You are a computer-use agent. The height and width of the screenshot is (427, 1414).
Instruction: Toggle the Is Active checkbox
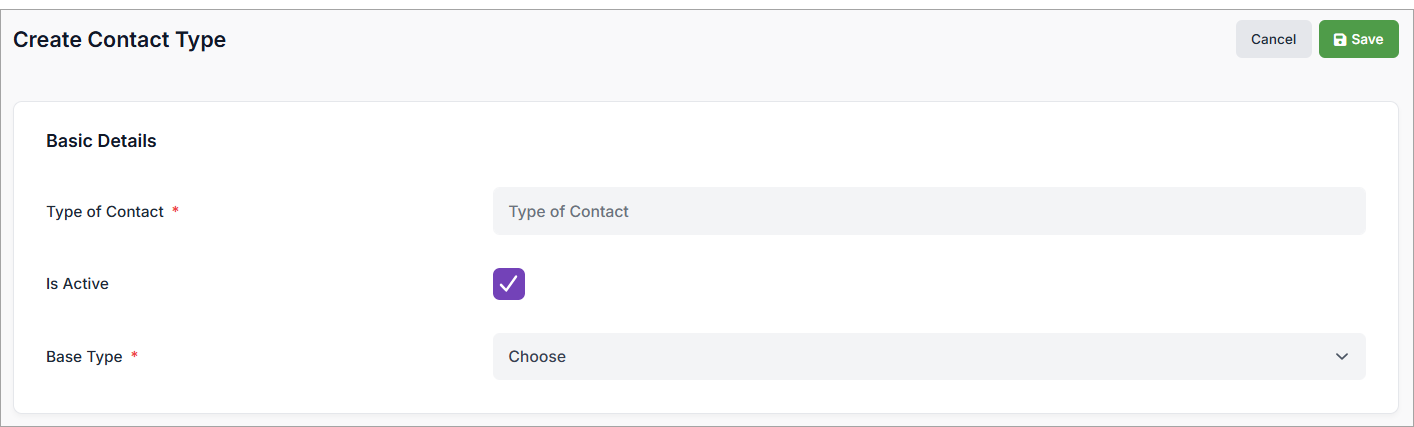509,284
